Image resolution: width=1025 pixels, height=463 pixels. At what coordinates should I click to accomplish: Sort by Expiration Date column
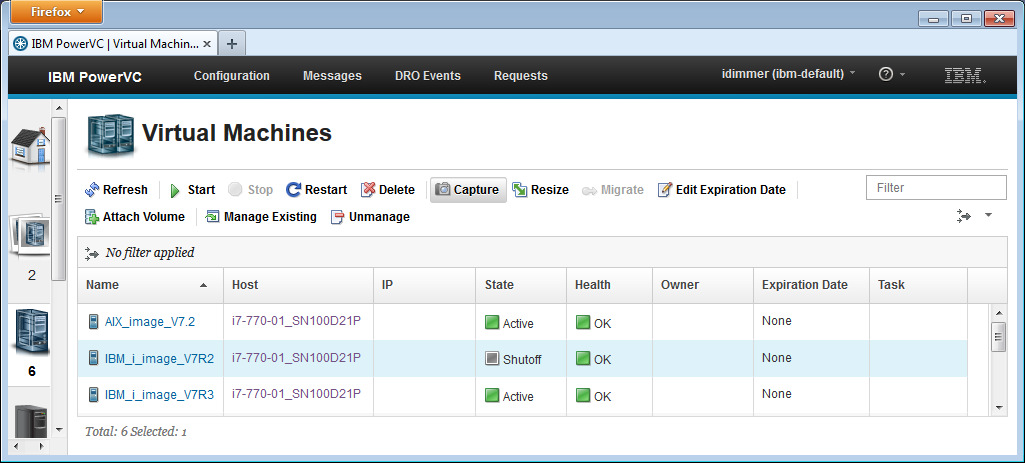click(x=811, y=285)
